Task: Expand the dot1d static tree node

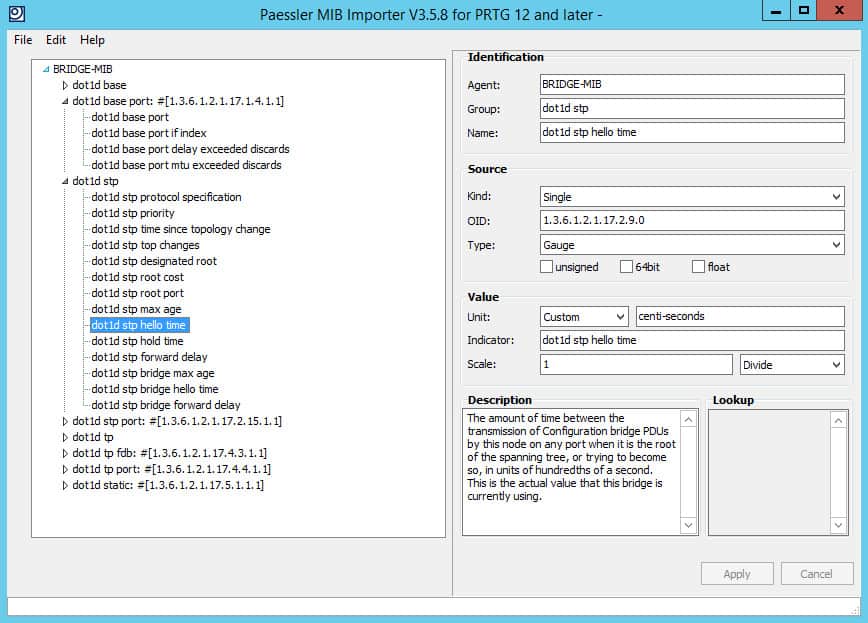Action: click(x=64, y=485)
